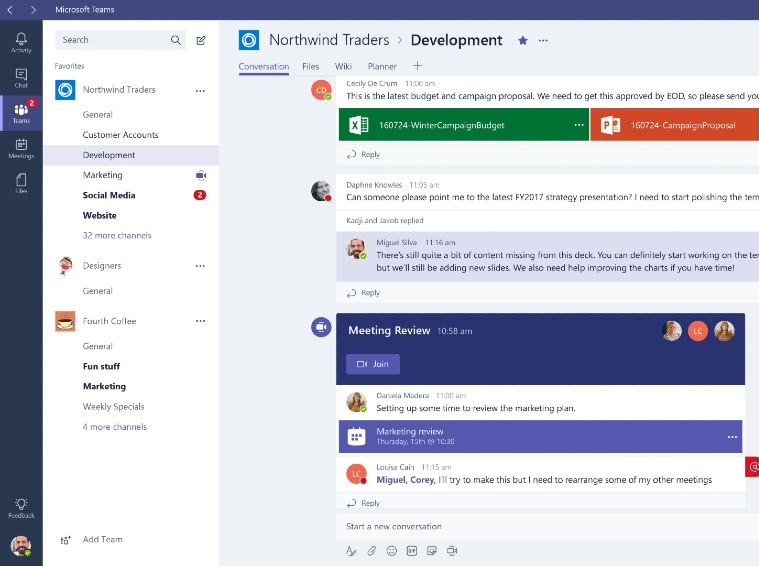
Task: Switch to the Conversation tab
Action: [x=264, y=66]
